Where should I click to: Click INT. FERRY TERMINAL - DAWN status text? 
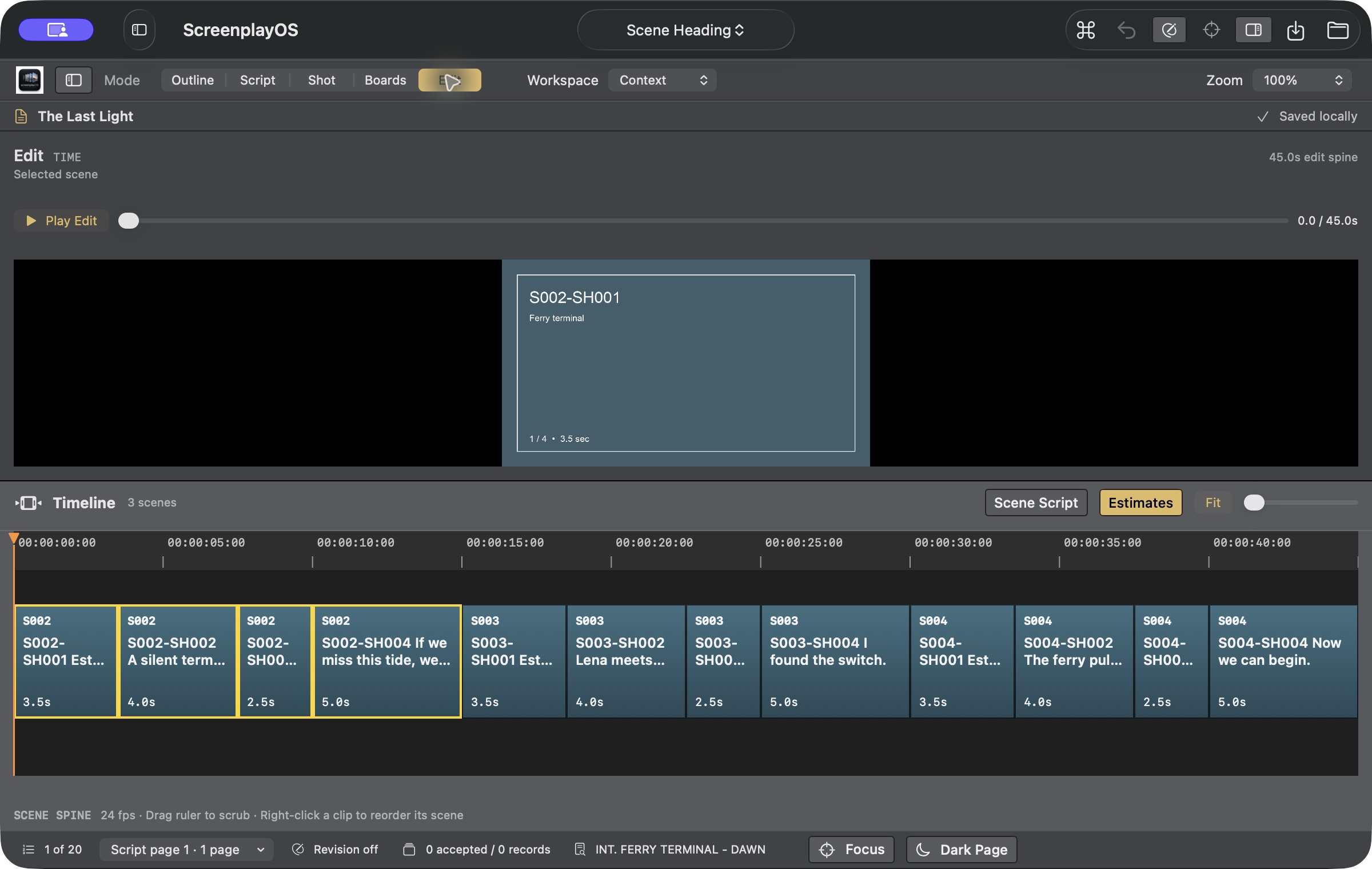680,850
